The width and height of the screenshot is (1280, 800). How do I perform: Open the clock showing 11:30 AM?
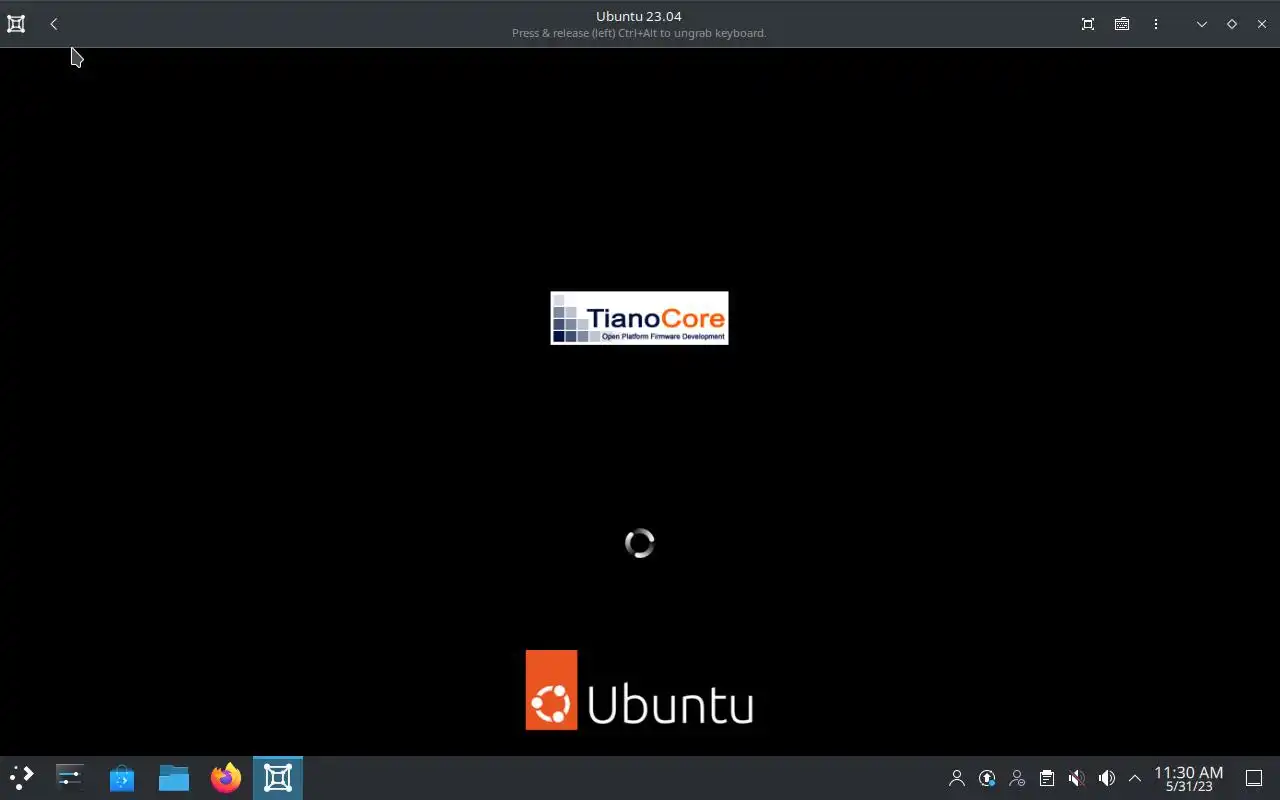point(1189,778)
